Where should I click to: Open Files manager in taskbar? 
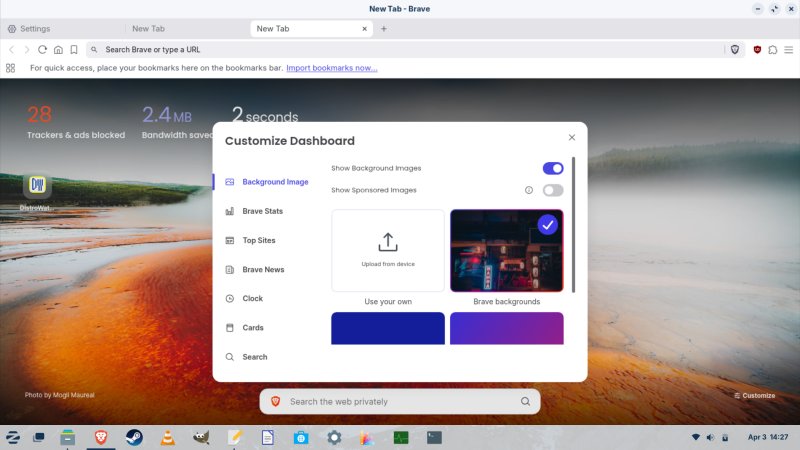(x=67, y=437)
